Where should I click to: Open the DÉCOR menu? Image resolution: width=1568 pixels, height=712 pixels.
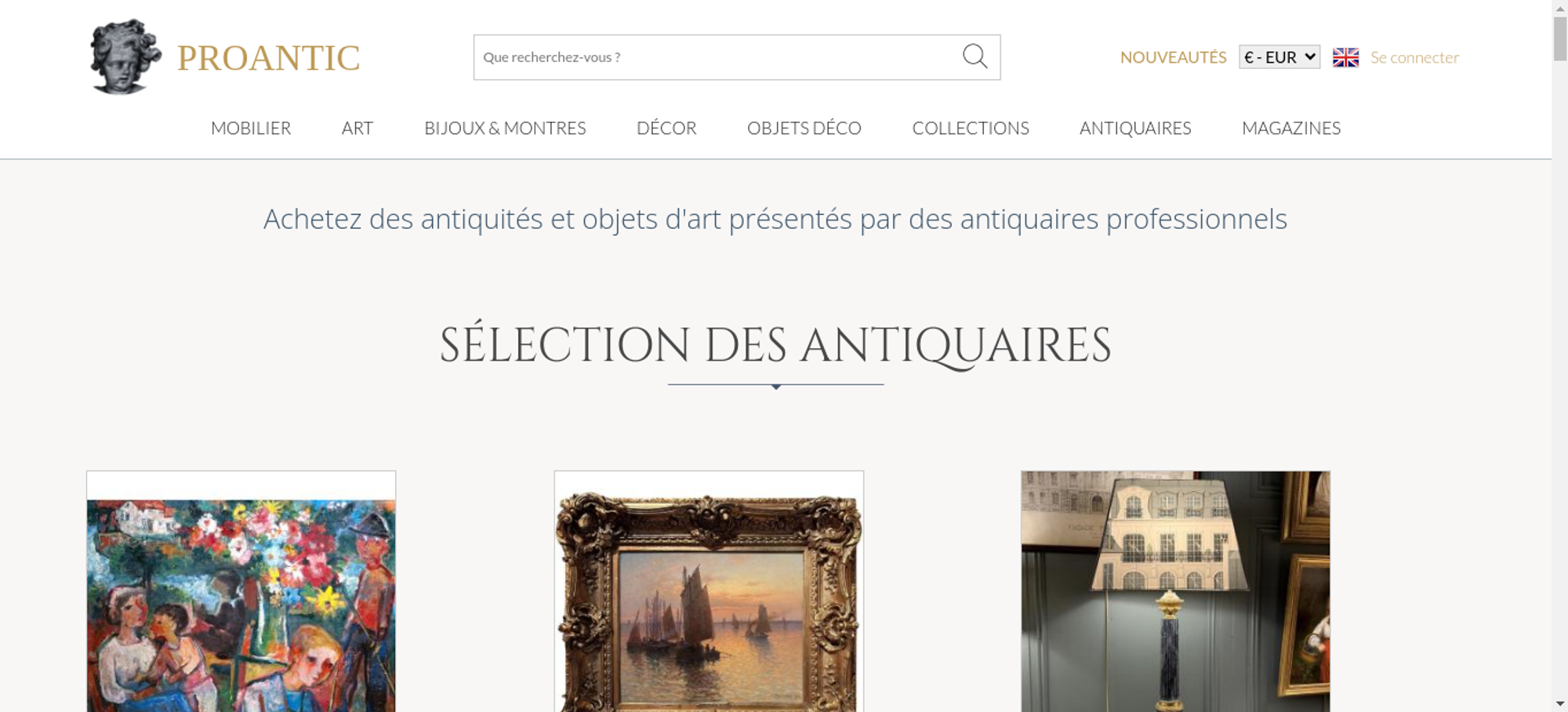(x=666, y=128)
